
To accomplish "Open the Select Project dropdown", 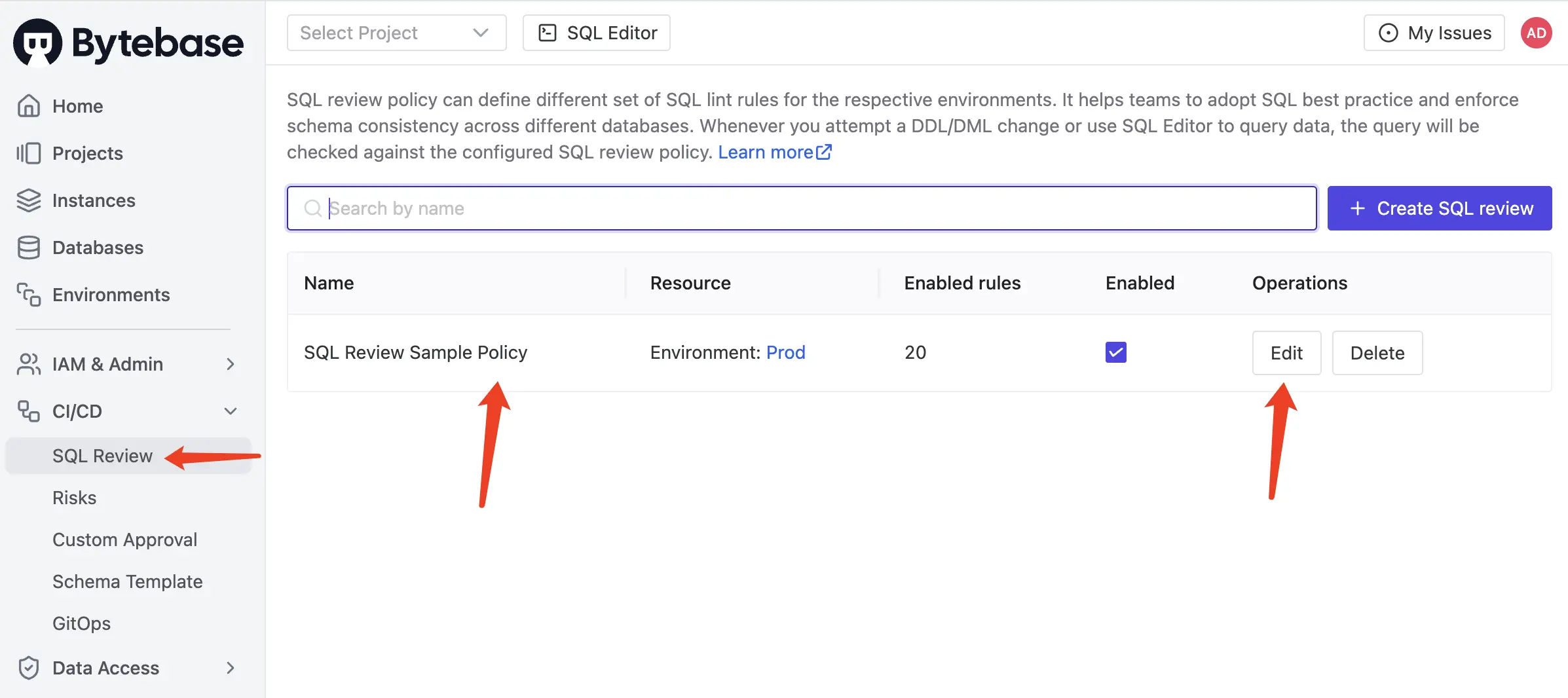I will (397, 33).
